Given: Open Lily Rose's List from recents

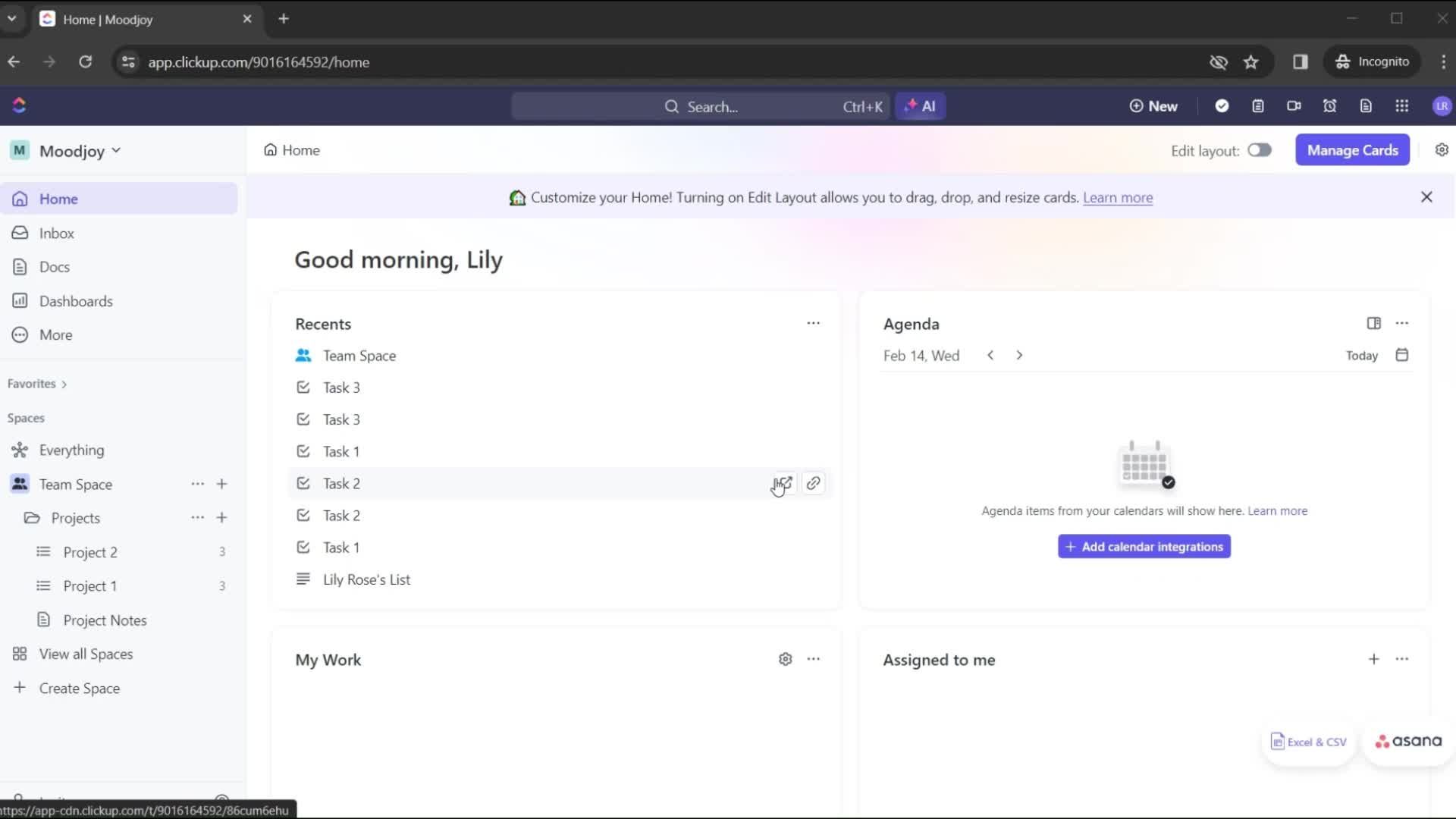Looking at the screenshot, I should pos(367,579).
